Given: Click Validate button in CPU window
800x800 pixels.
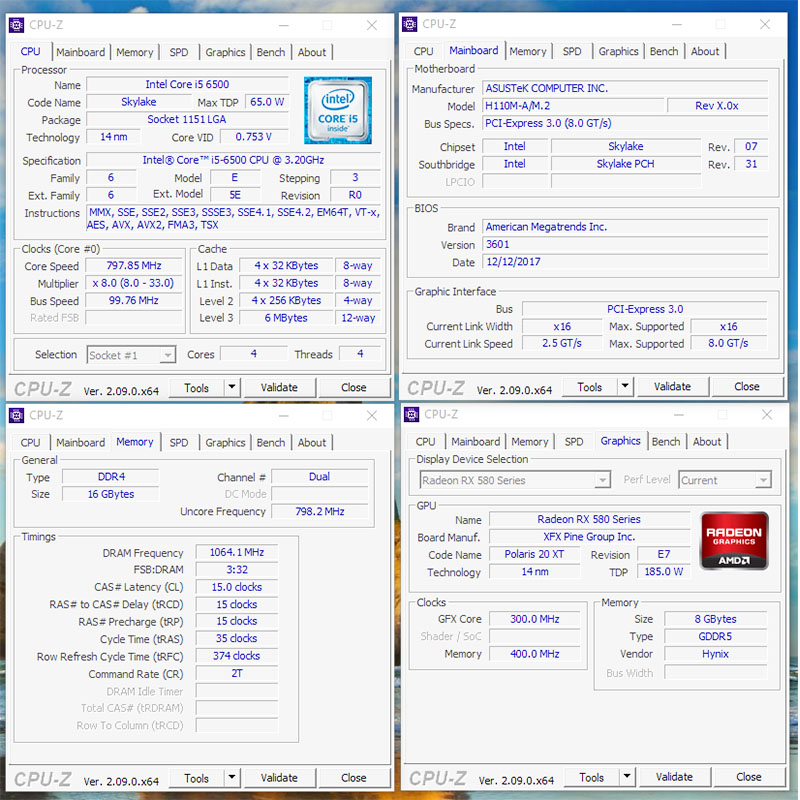Looking at the screenshot, I should pyautogui.click(x=279, y=387).
